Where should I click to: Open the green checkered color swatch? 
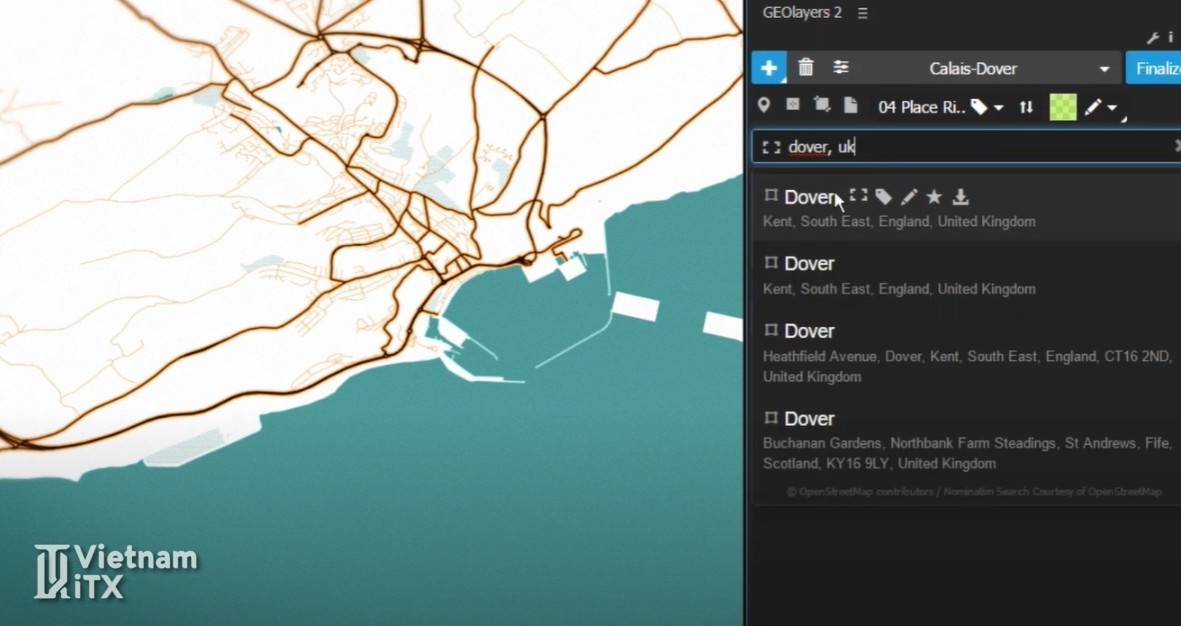pos(1063,107)
